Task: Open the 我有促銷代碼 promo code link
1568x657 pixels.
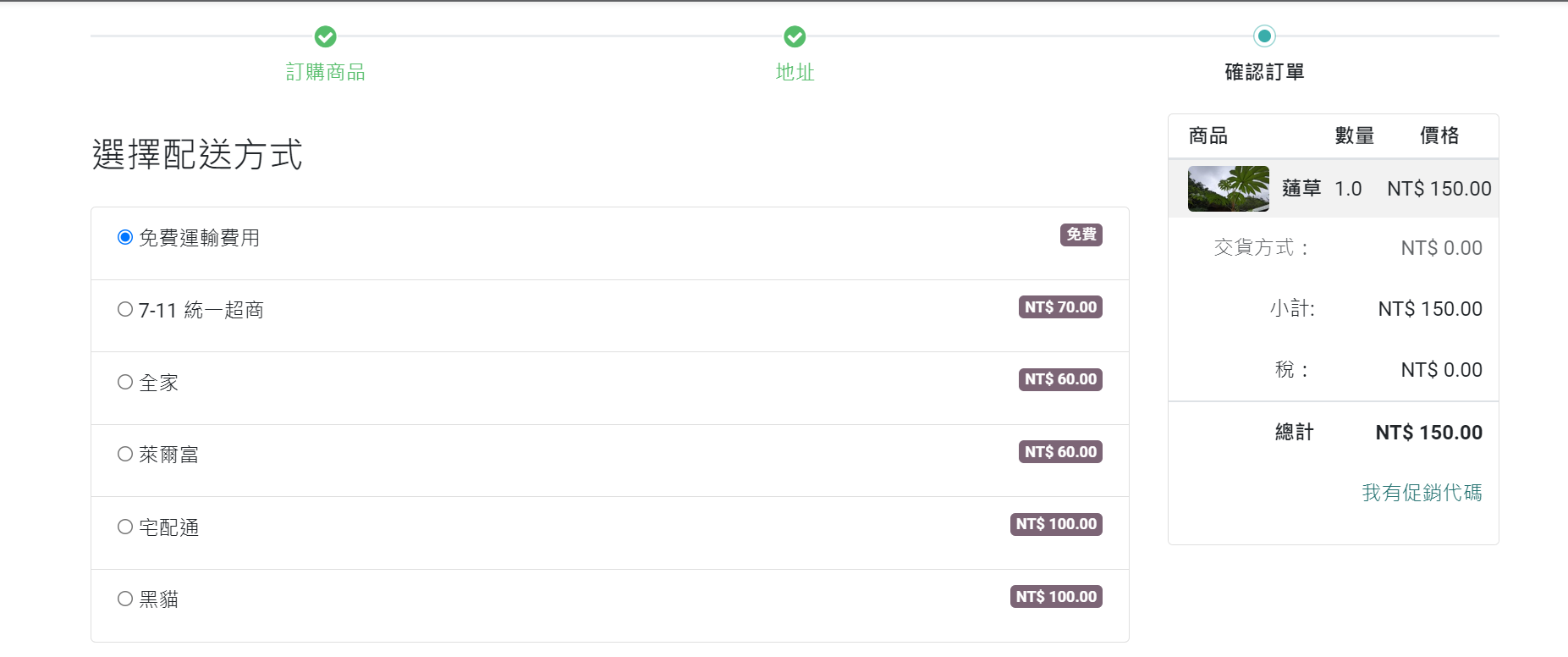Action: [x=1422, y=493]
